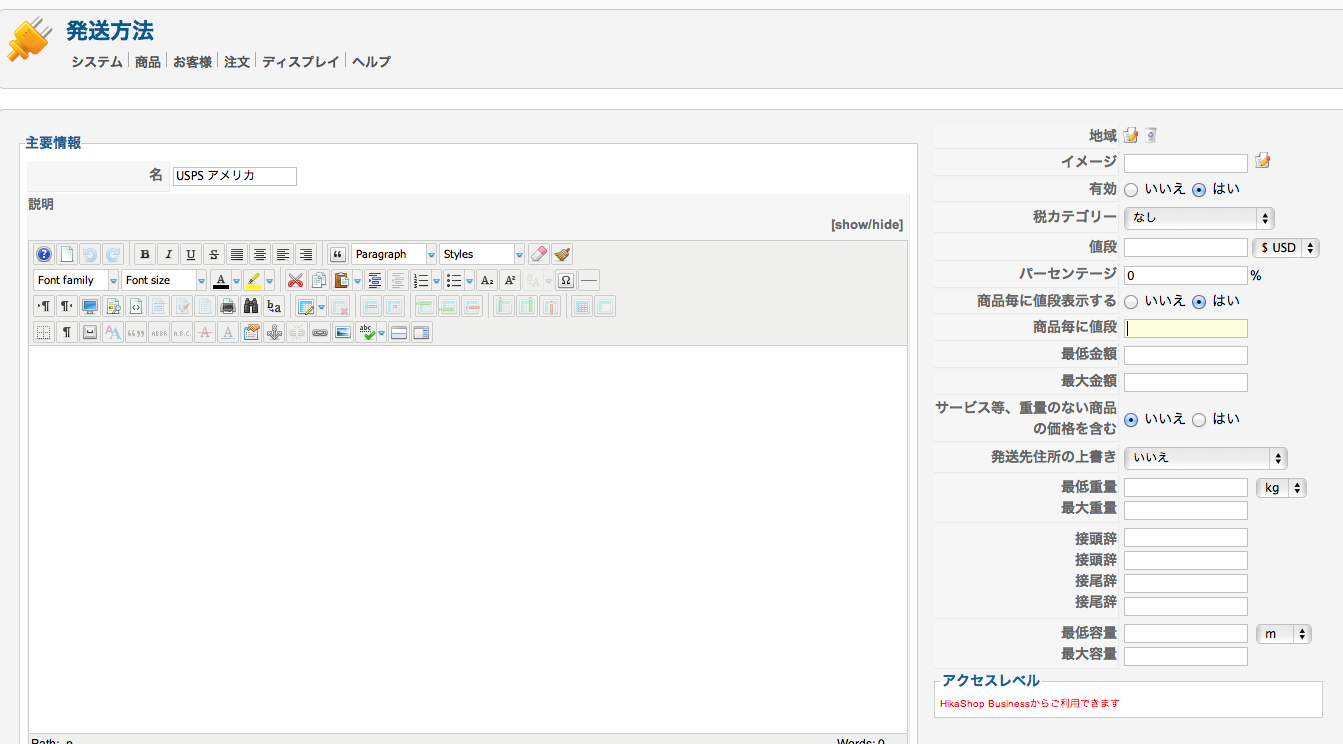Click the scissors cut icon
The image size is (1343, 744).
point(295,280)
